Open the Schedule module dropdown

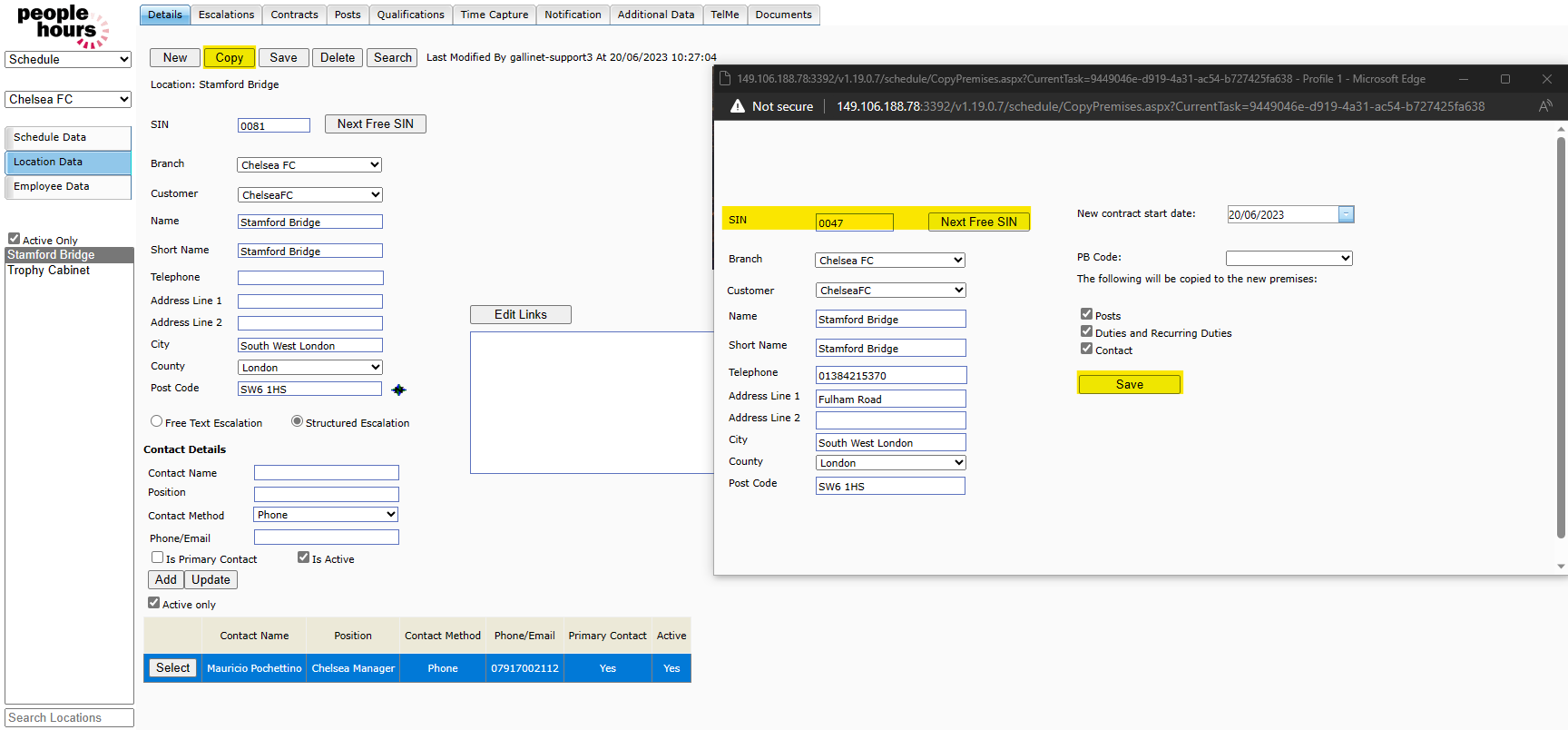69,59
